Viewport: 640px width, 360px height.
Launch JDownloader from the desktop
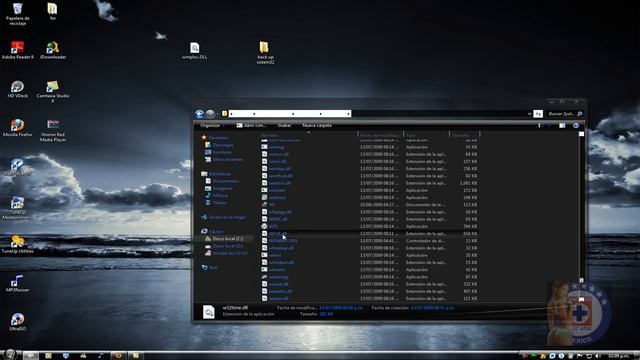[53, 51]
